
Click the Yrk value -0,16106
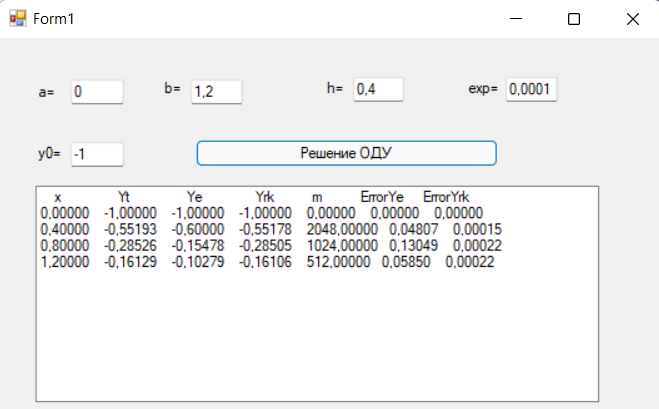point(265,262)
